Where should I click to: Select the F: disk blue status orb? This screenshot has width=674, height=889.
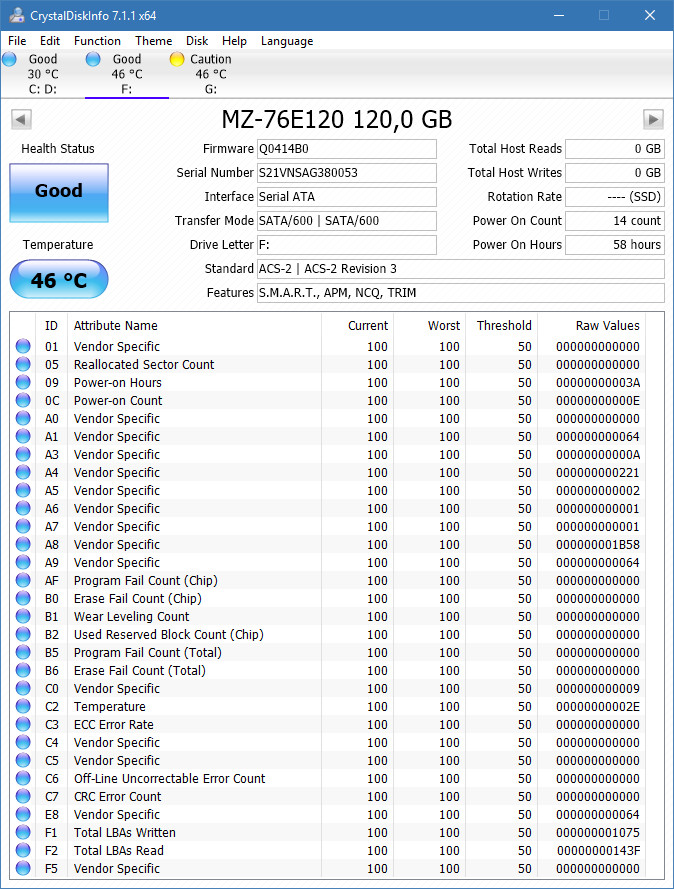point(93,59)
